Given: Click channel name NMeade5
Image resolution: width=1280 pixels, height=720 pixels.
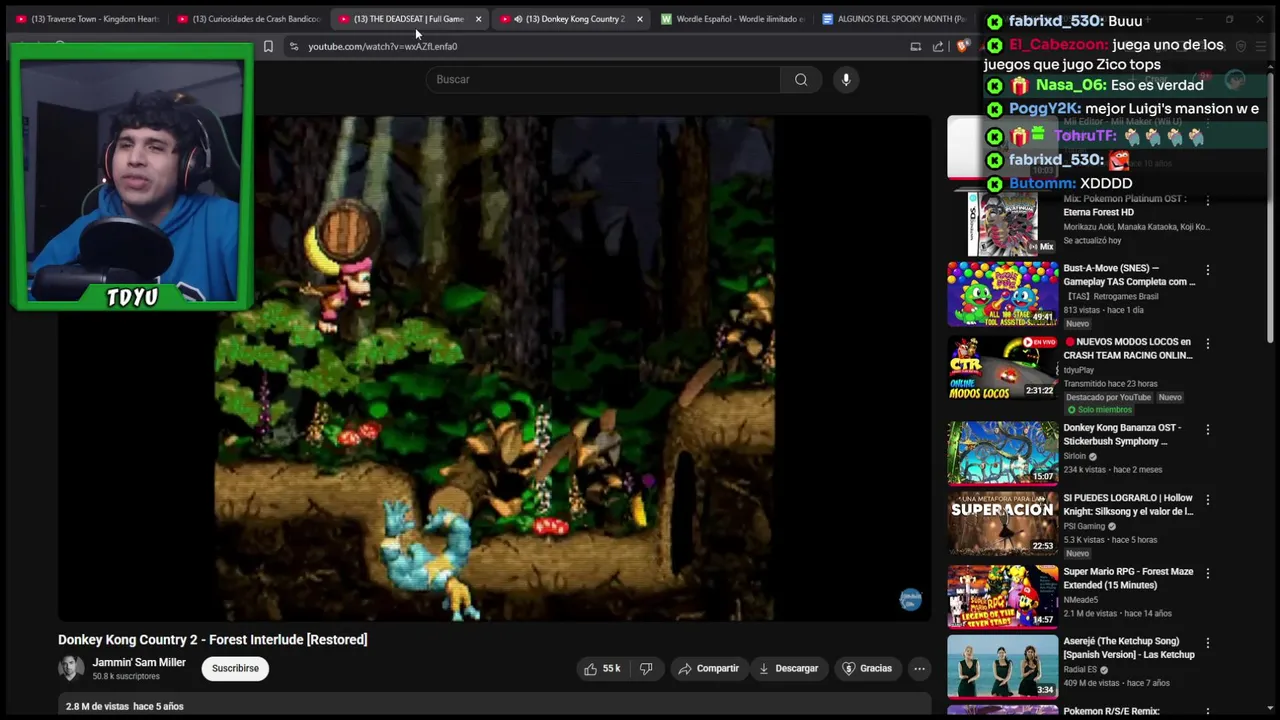Looking at the screenshot, I should point(1080,600).
